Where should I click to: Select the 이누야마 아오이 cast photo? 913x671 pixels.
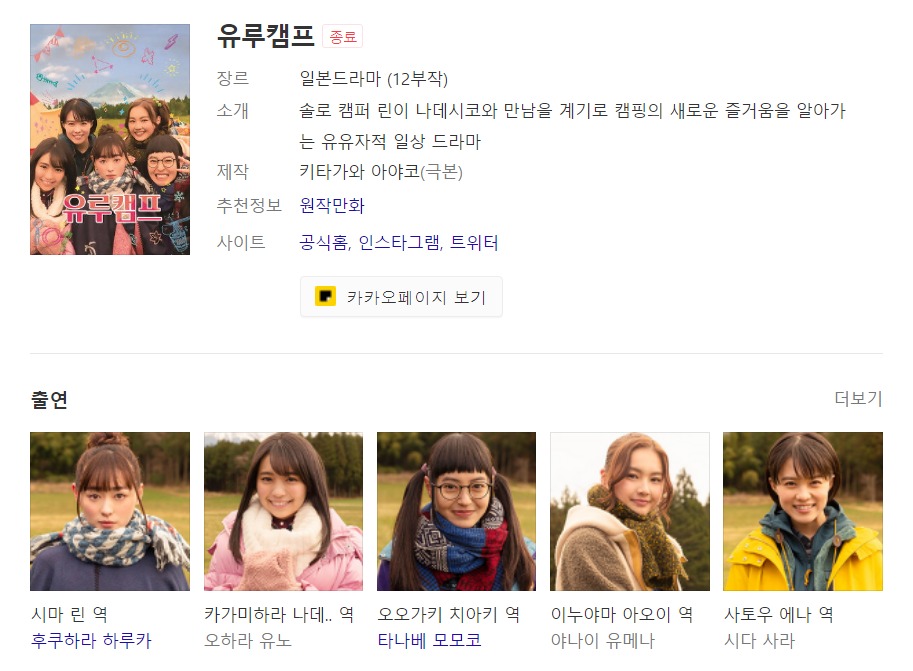click(x=630, y=511)
